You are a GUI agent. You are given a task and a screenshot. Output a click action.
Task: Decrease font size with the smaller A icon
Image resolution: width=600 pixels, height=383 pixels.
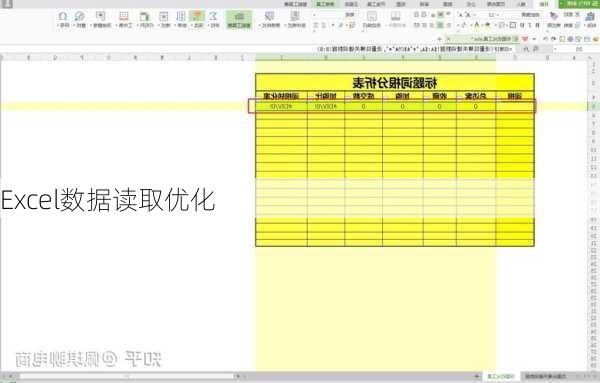tap(460, 15)
